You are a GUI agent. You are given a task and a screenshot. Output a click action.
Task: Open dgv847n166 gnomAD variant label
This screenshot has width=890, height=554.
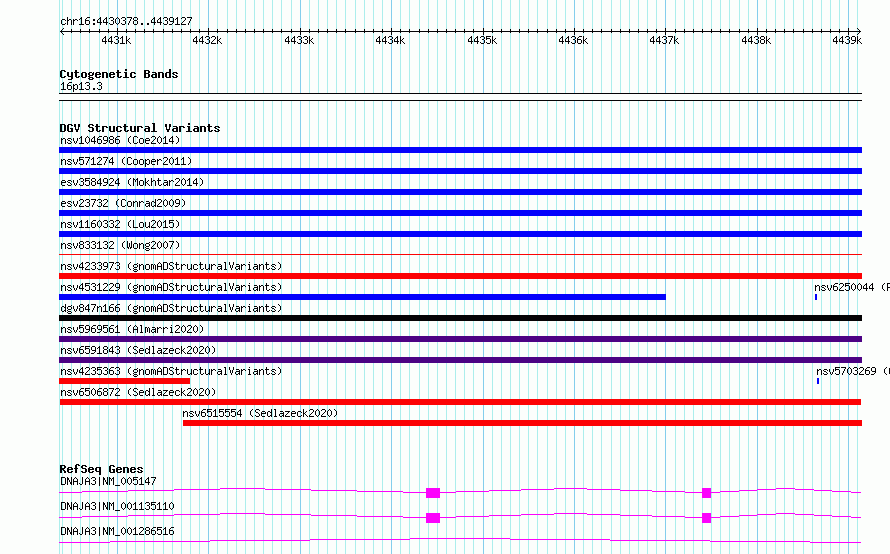[171, 308]
